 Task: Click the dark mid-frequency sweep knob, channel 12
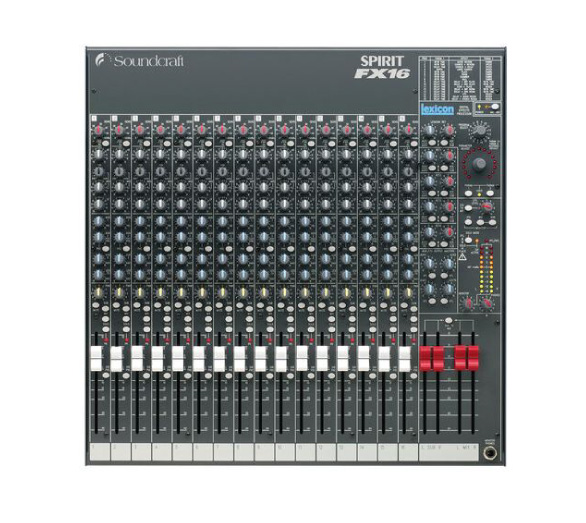coord(325,171)
